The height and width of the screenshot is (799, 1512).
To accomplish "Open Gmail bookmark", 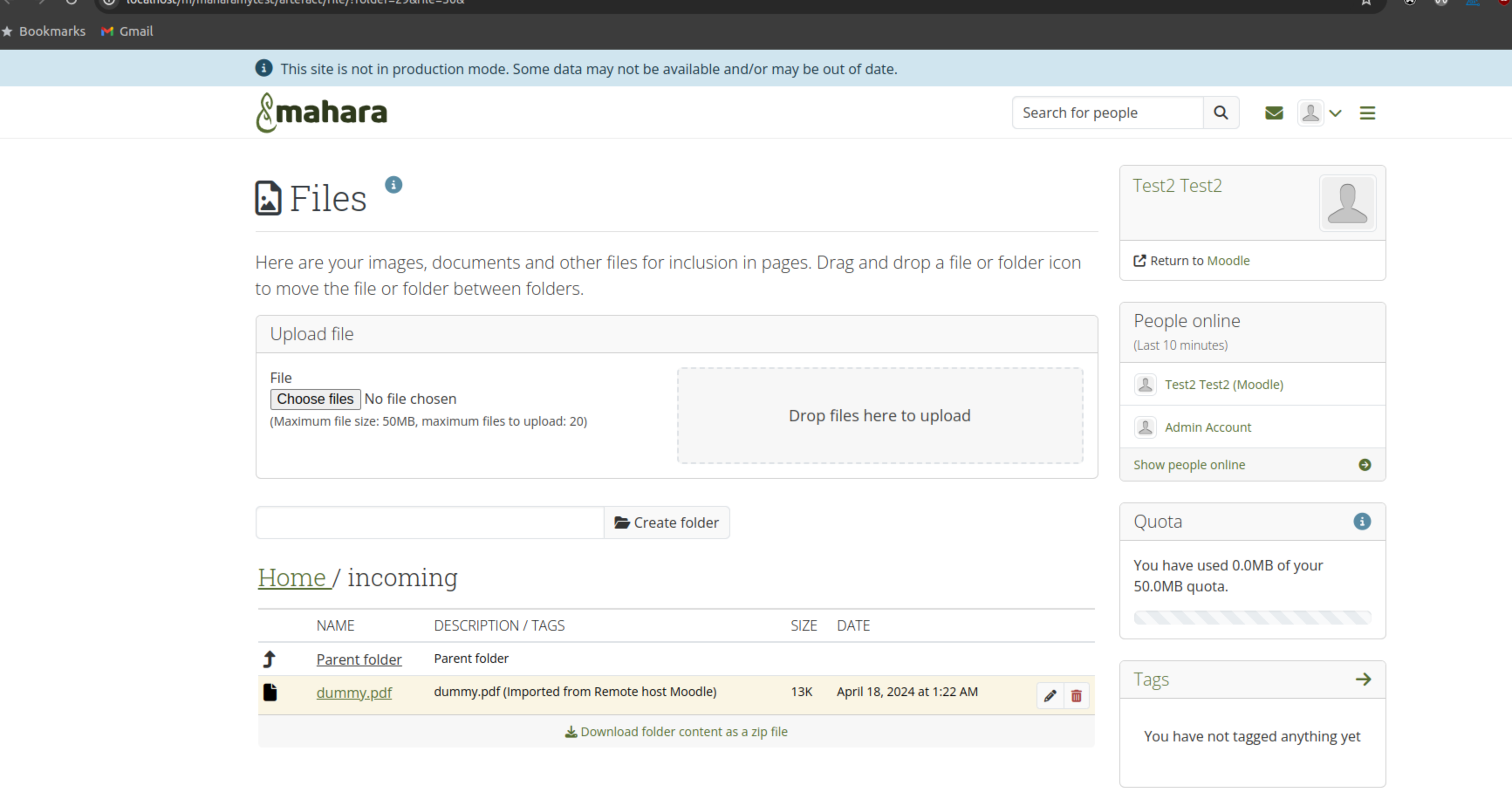I will 127,31.
